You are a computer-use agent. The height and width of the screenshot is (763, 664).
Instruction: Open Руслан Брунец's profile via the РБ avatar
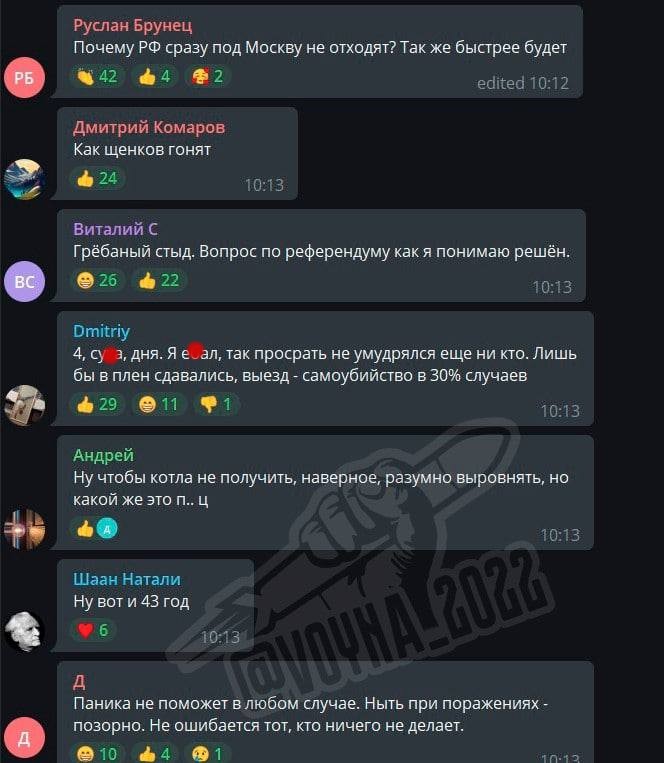(x=24, y=78)
